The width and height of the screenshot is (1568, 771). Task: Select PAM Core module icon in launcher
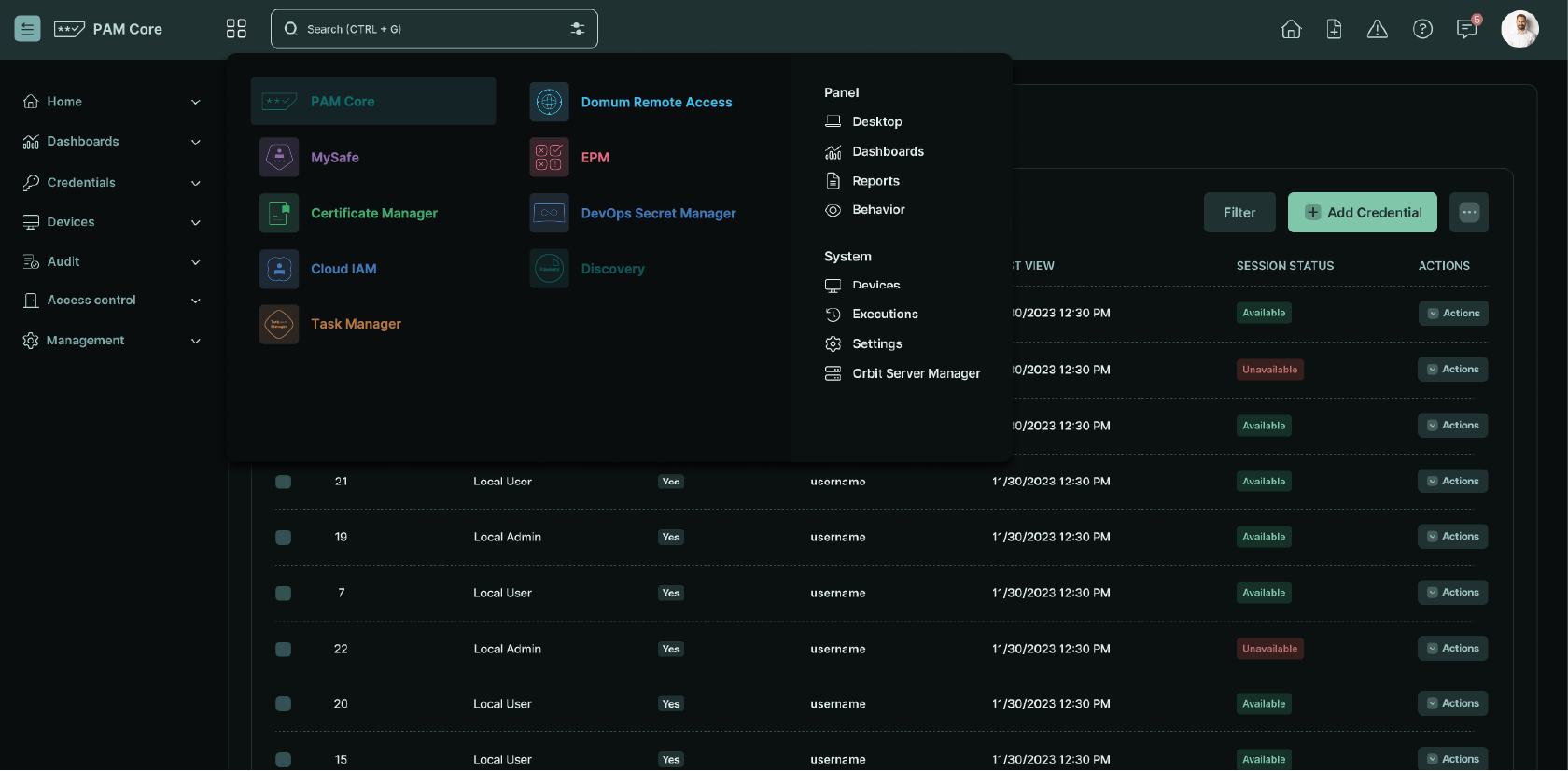pyautogui.click(x=279, y=102)
